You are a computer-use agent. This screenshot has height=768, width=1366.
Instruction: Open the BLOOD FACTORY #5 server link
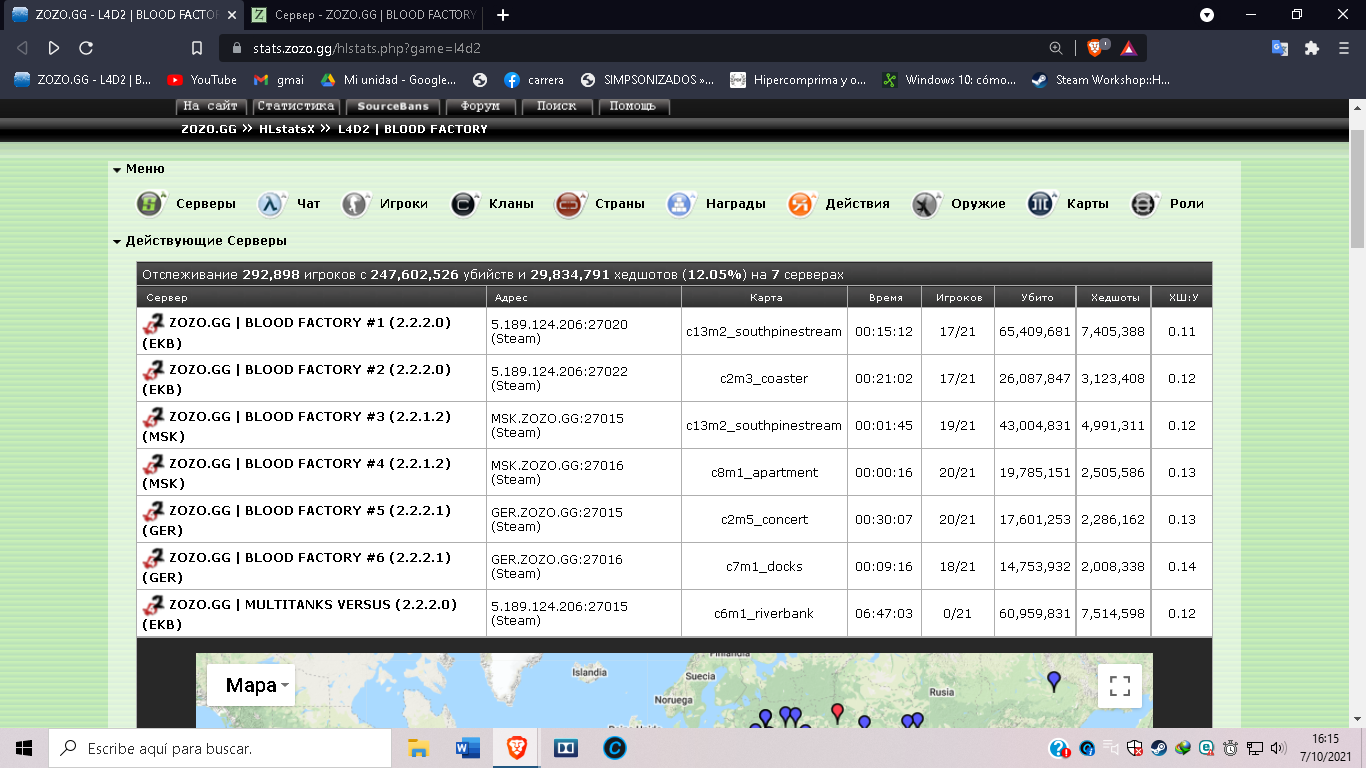(x=310, y=511)
